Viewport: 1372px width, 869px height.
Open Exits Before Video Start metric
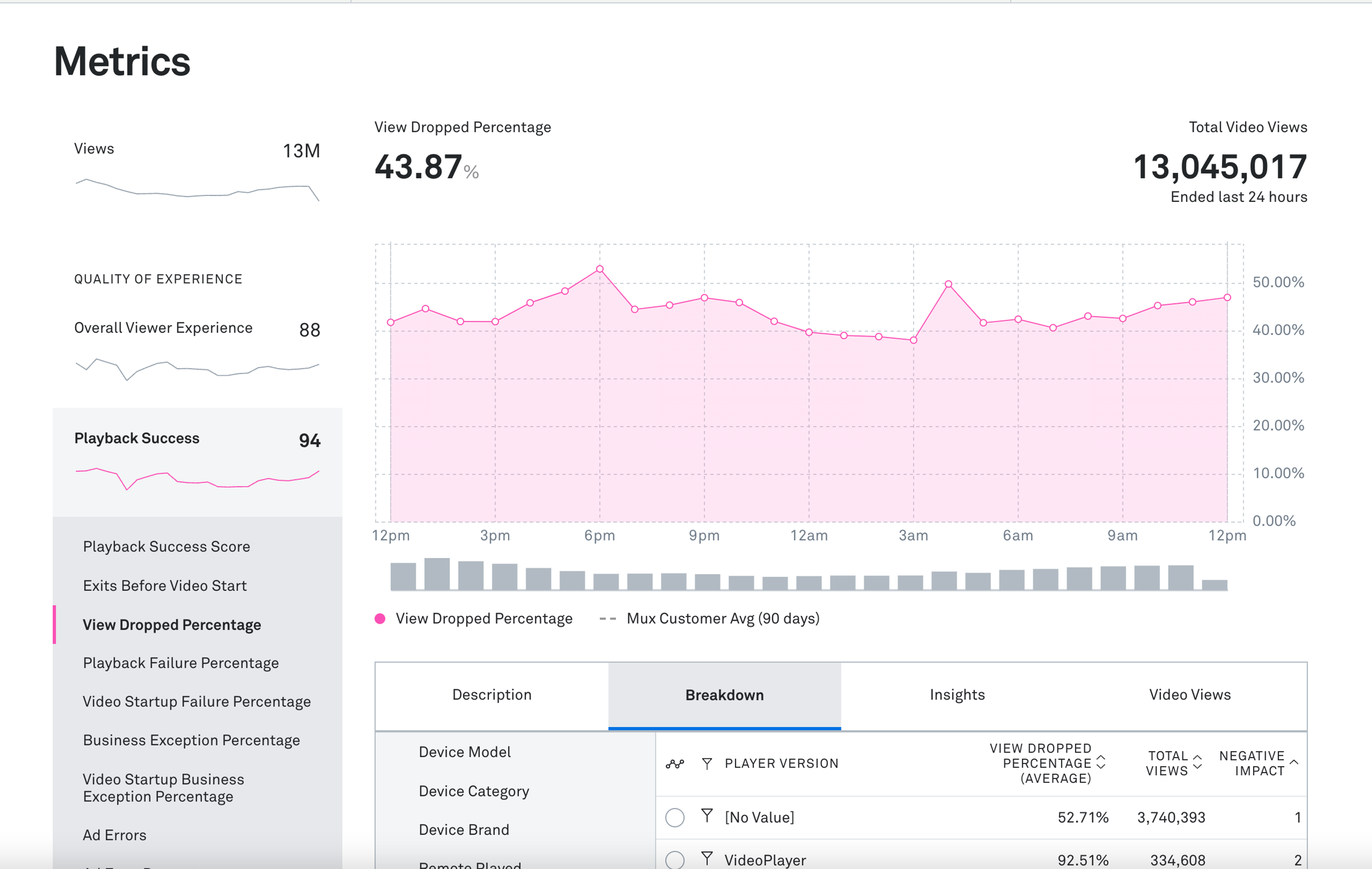pyautogui.click(x=165, y=585)
